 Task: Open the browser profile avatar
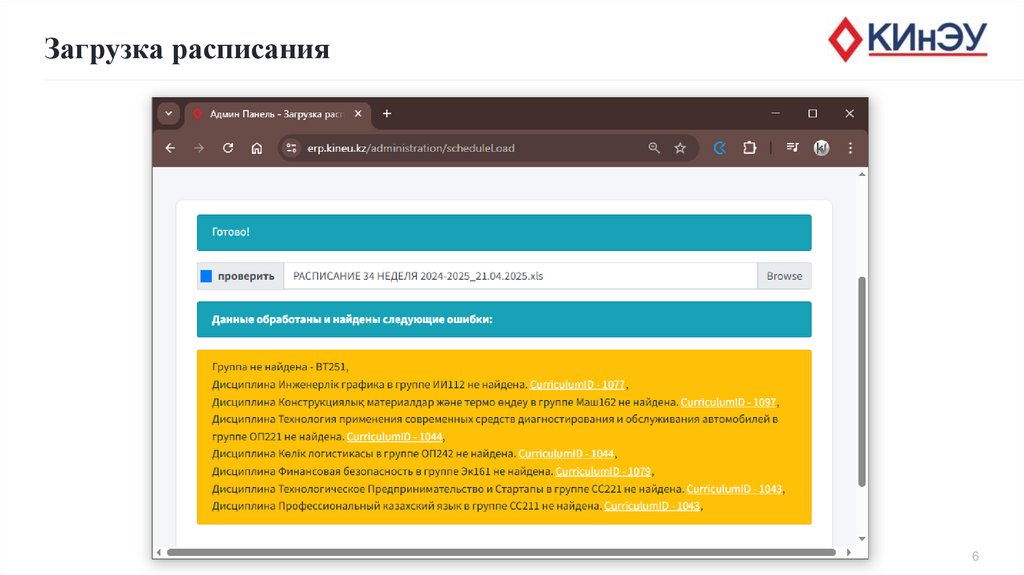pyautogui.click(x=822, y=148)
